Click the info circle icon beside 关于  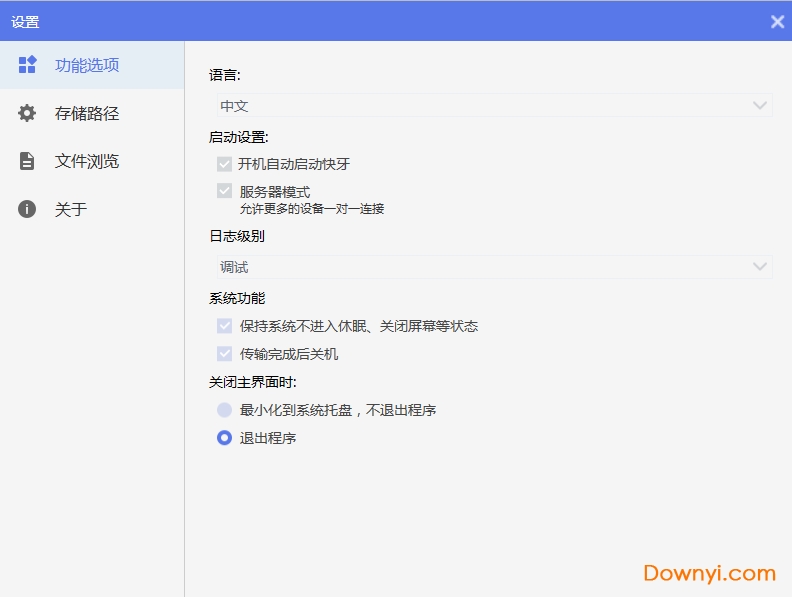point(28,209)
